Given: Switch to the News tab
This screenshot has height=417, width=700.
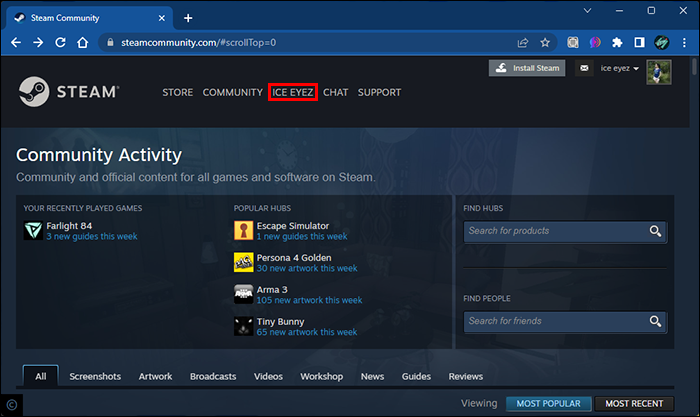Looking at the screenshot, I should coord(372,376).
